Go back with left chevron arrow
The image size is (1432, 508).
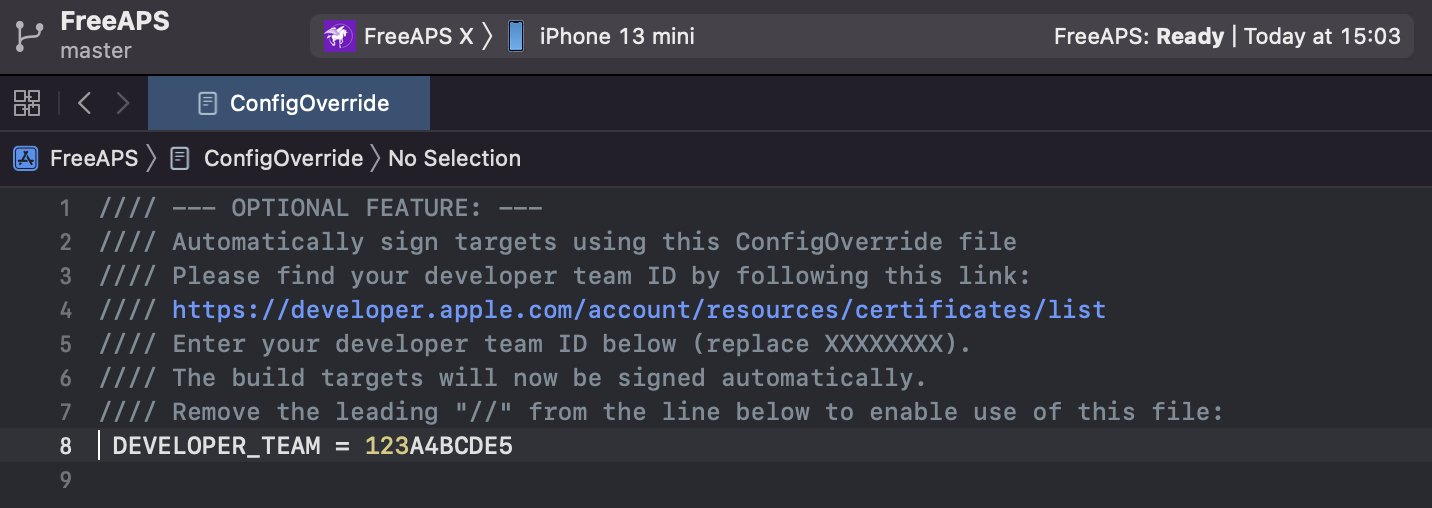[x=84, y=102]
